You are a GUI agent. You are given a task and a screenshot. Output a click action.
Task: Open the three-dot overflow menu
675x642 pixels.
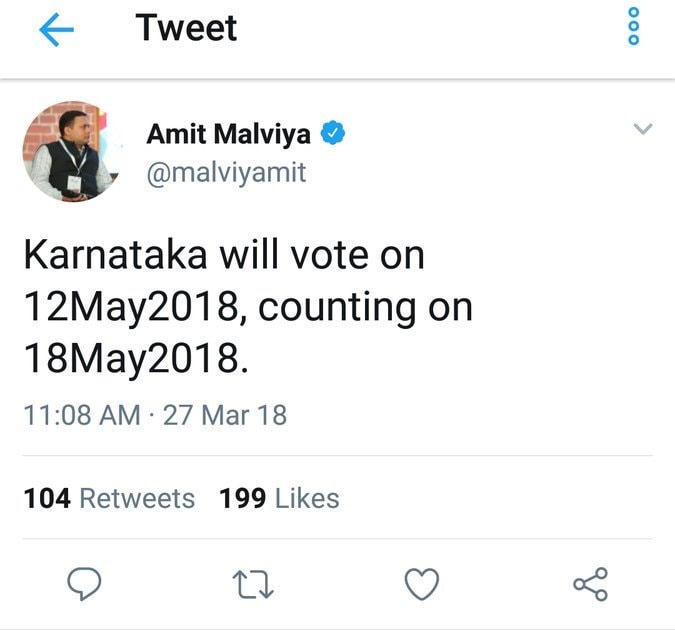coord(634,26)
